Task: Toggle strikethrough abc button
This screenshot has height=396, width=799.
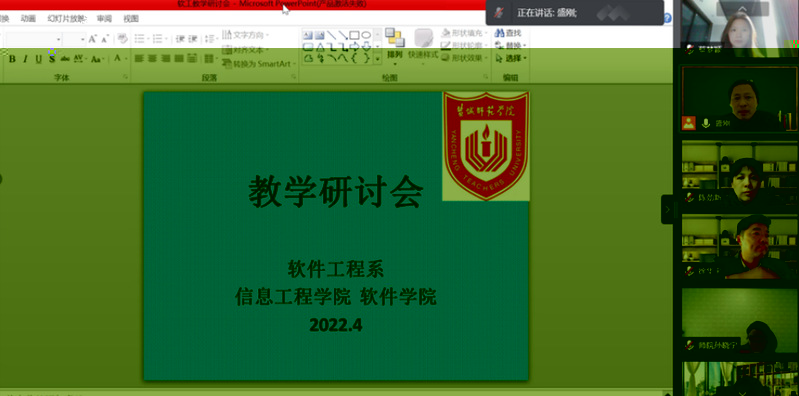Action: click(x=65, y=59)
